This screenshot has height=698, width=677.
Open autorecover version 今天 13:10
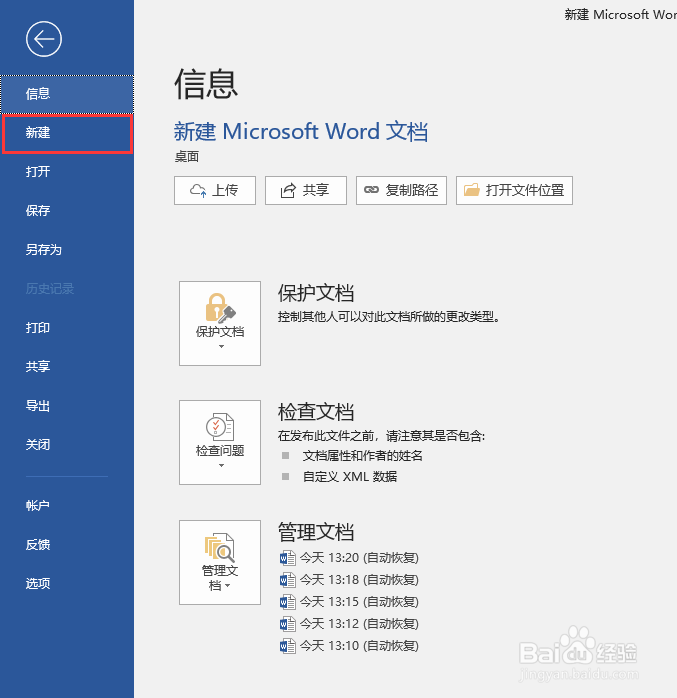click(359, 645)
